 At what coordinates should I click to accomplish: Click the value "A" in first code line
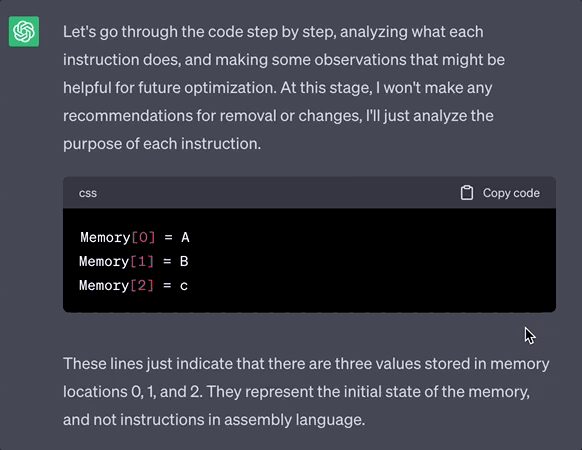point(185,237)
